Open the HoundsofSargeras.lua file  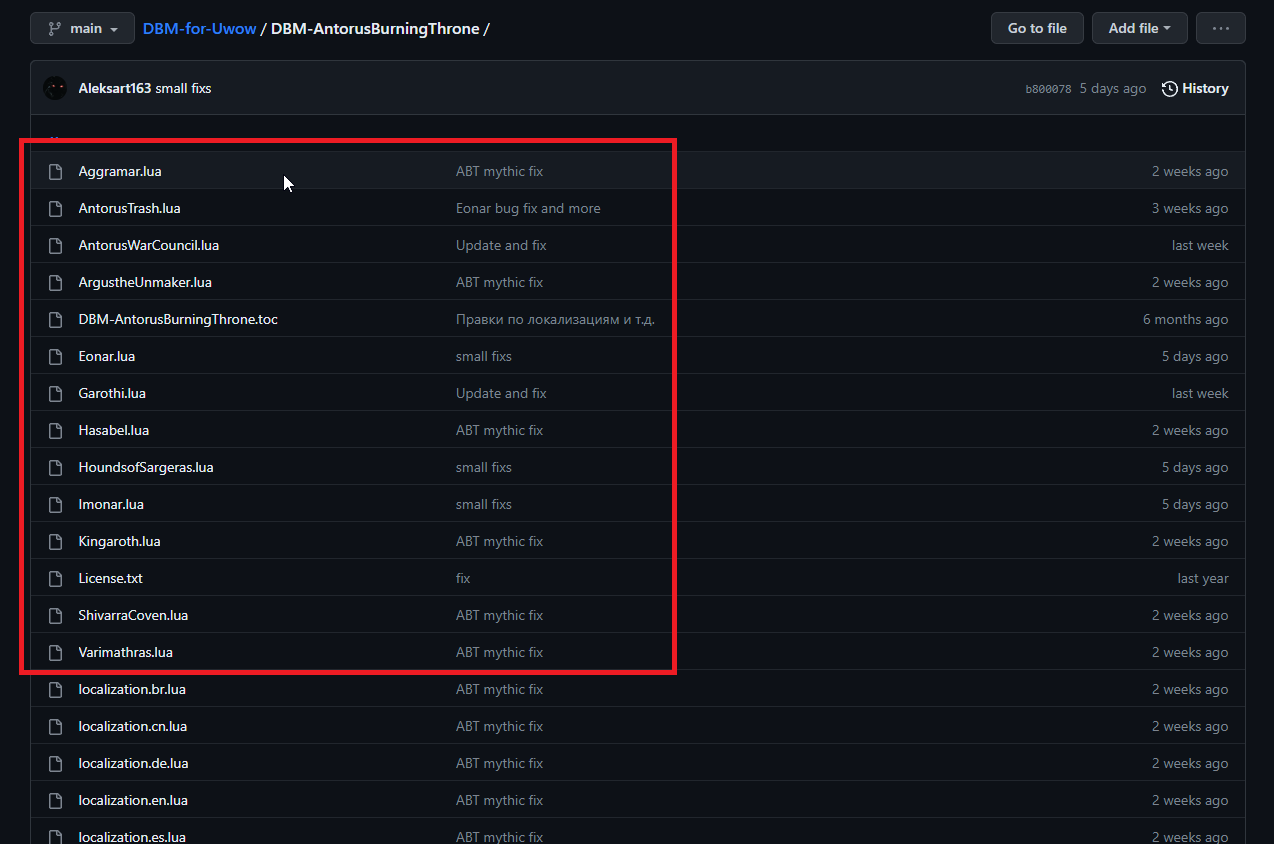146,468
